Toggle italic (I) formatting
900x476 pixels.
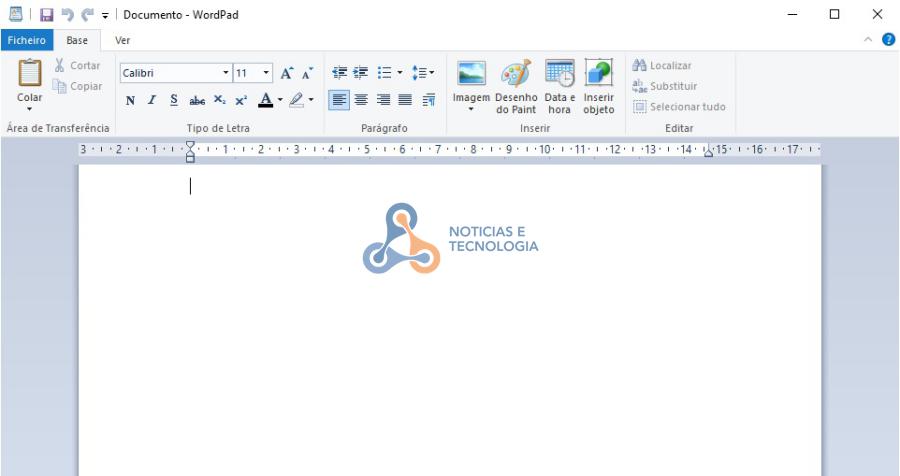tap(152, 100)
